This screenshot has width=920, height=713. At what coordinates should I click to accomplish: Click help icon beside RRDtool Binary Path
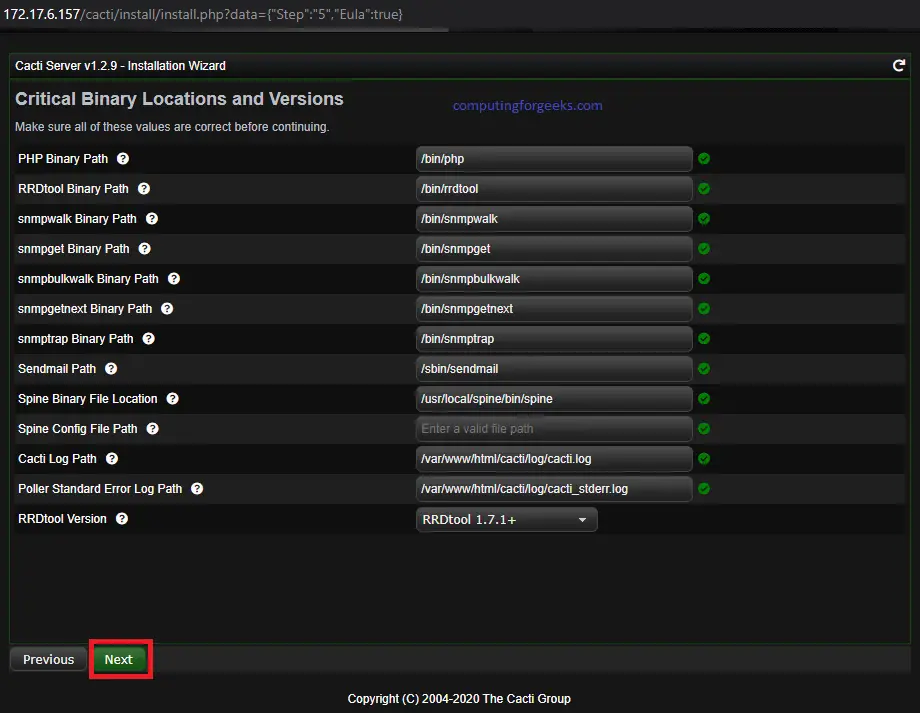pos(144,188)
